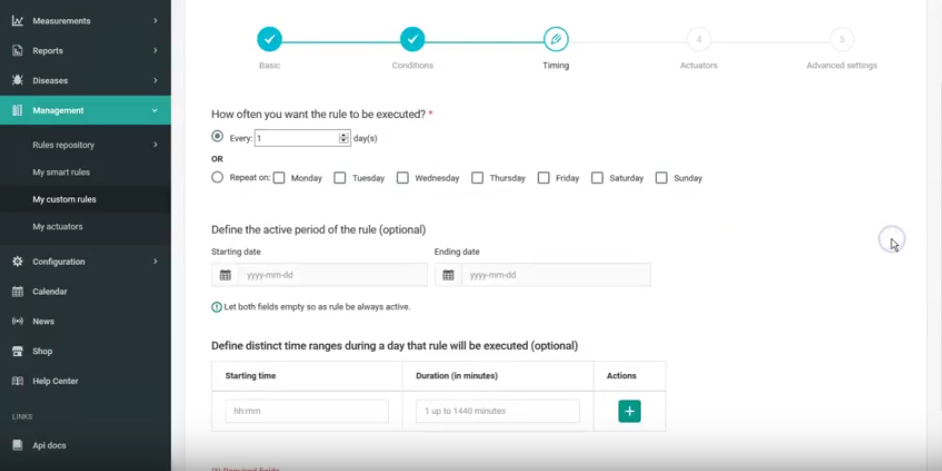
Task: Expand the Rules repository submenu
Action: (x=155, y=145)
